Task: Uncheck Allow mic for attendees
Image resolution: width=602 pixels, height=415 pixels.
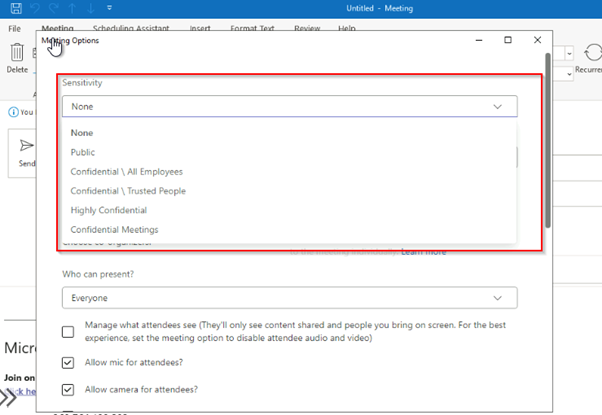Action: tap(68, 363)
